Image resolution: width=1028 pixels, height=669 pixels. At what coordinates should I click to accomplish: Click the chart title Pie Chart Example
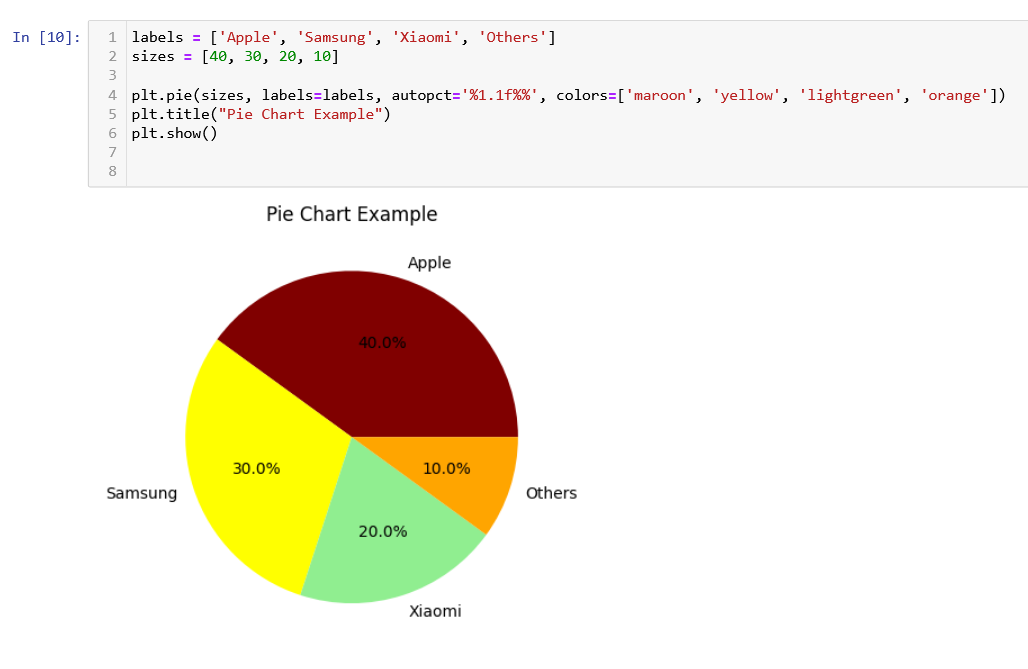tap(351, 214)
